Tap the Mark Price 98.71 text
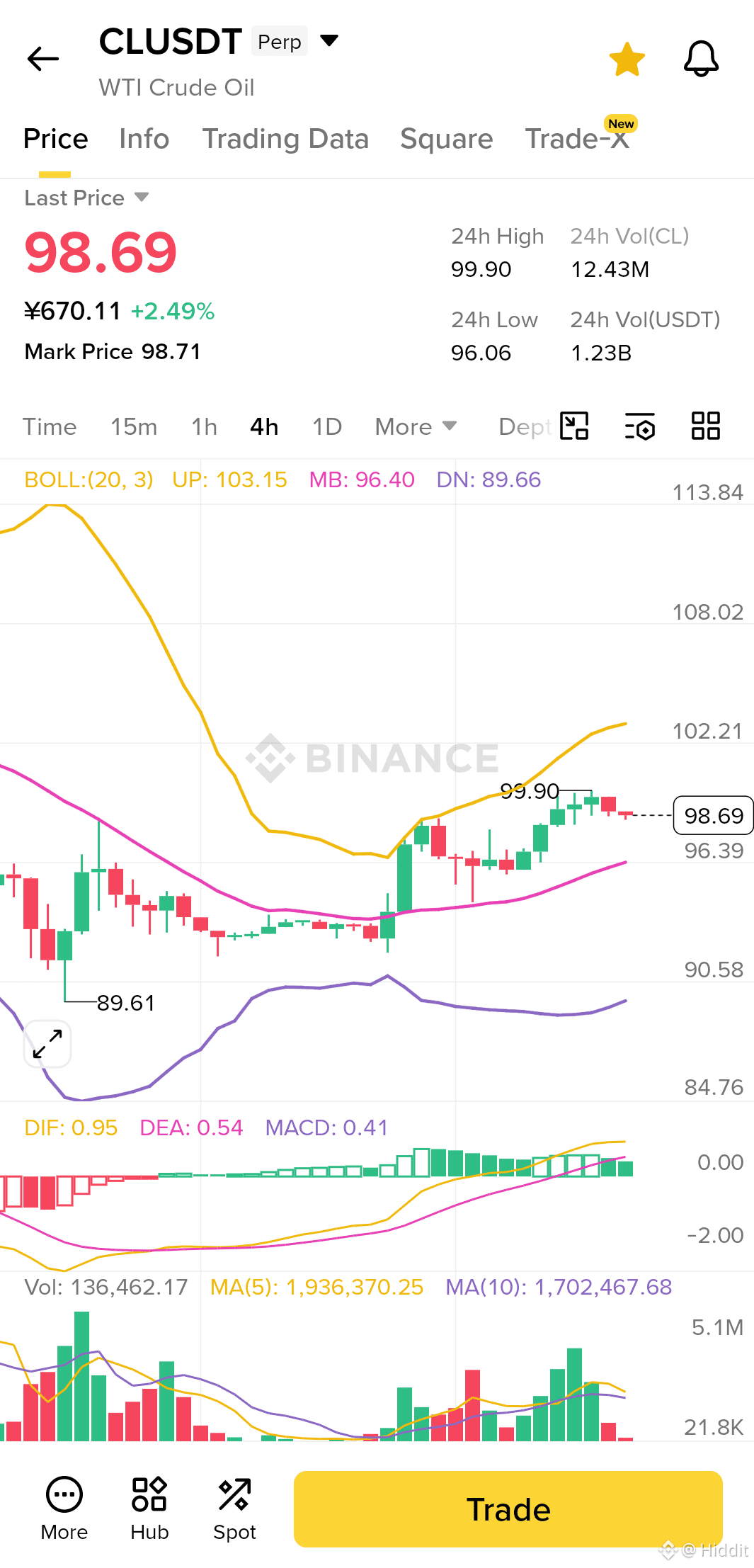 tap(113, 351)
